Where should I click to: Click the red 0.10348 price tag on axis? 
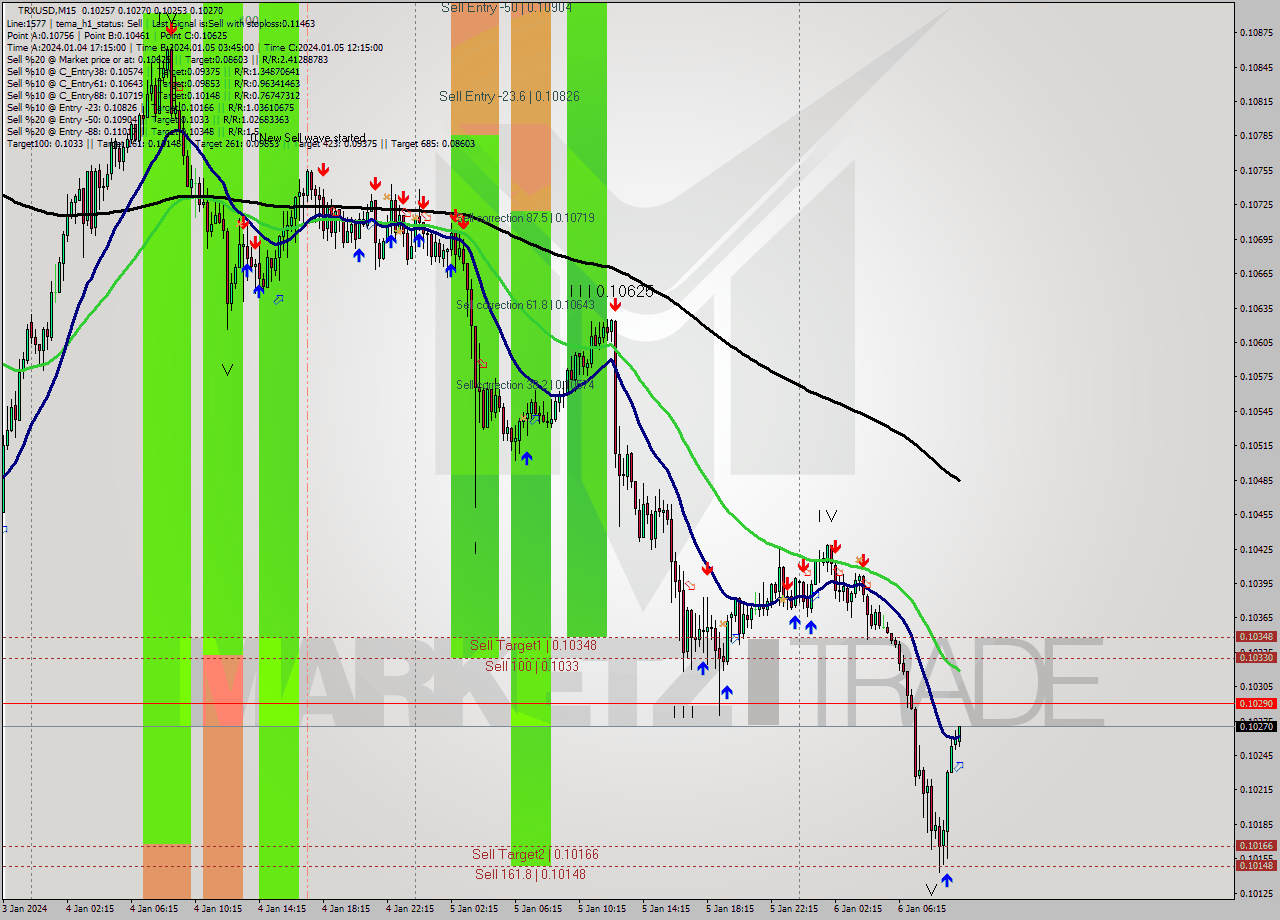coord(1256,636)
